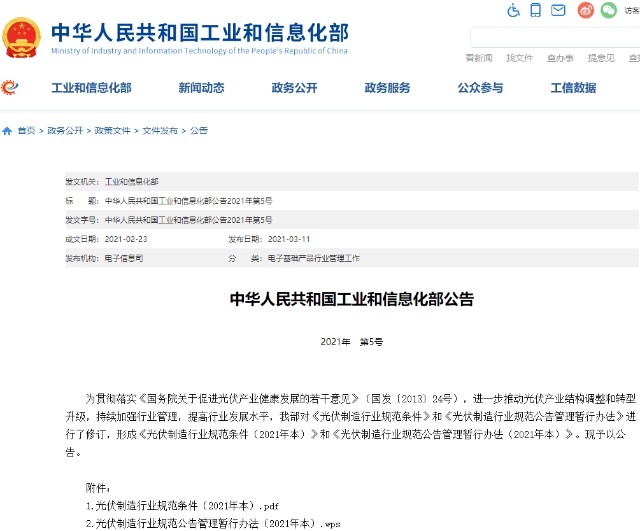Go to 政务公开 in the breadcrumb
This screenshot has width=640, height=531.
tap(65, 131)
